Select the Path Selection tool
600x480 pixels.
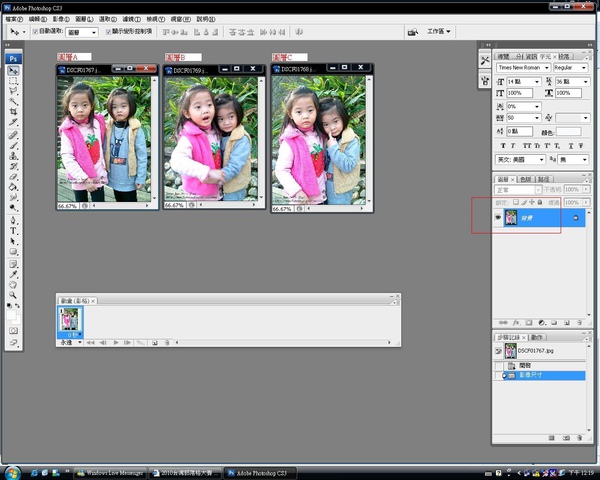(x=13, y=241)
